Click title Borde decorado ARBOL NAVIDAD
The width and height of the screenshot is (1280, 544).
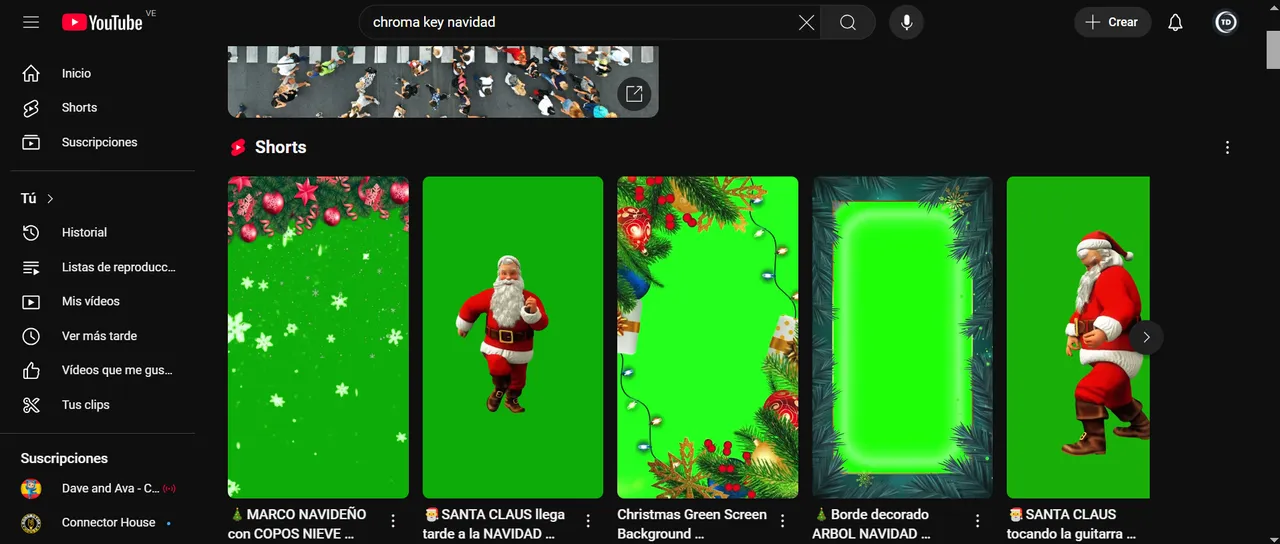(872, 524)
